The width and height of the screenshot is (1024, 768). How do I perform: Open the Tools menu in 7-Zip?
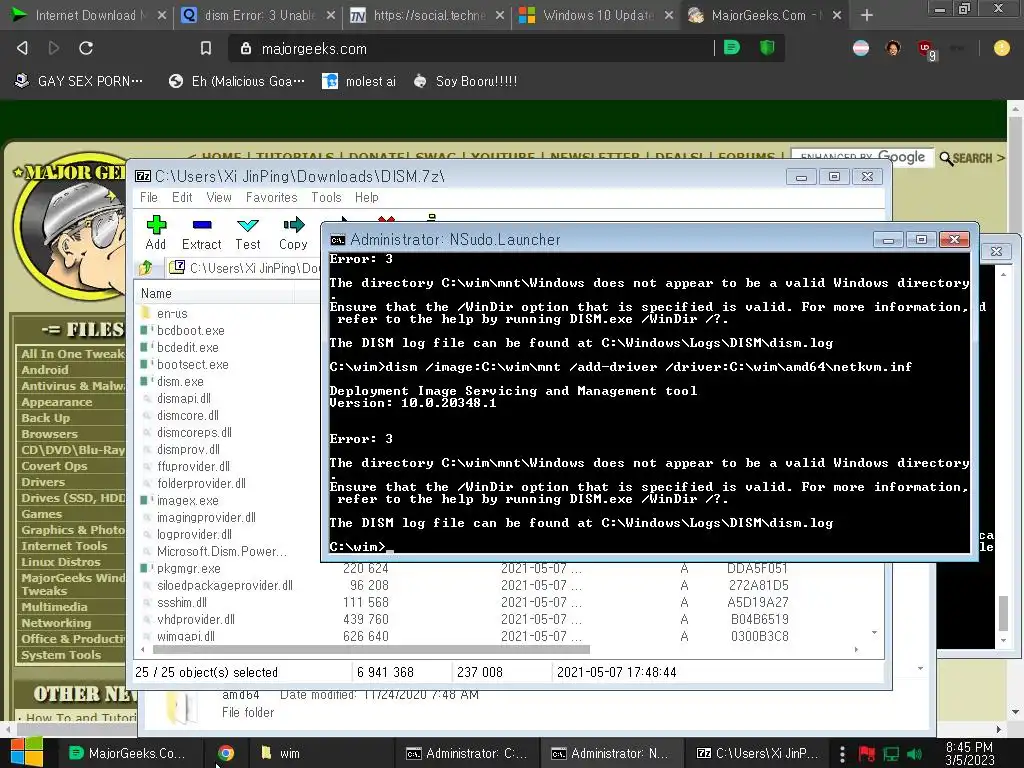[x=326, y=197]
